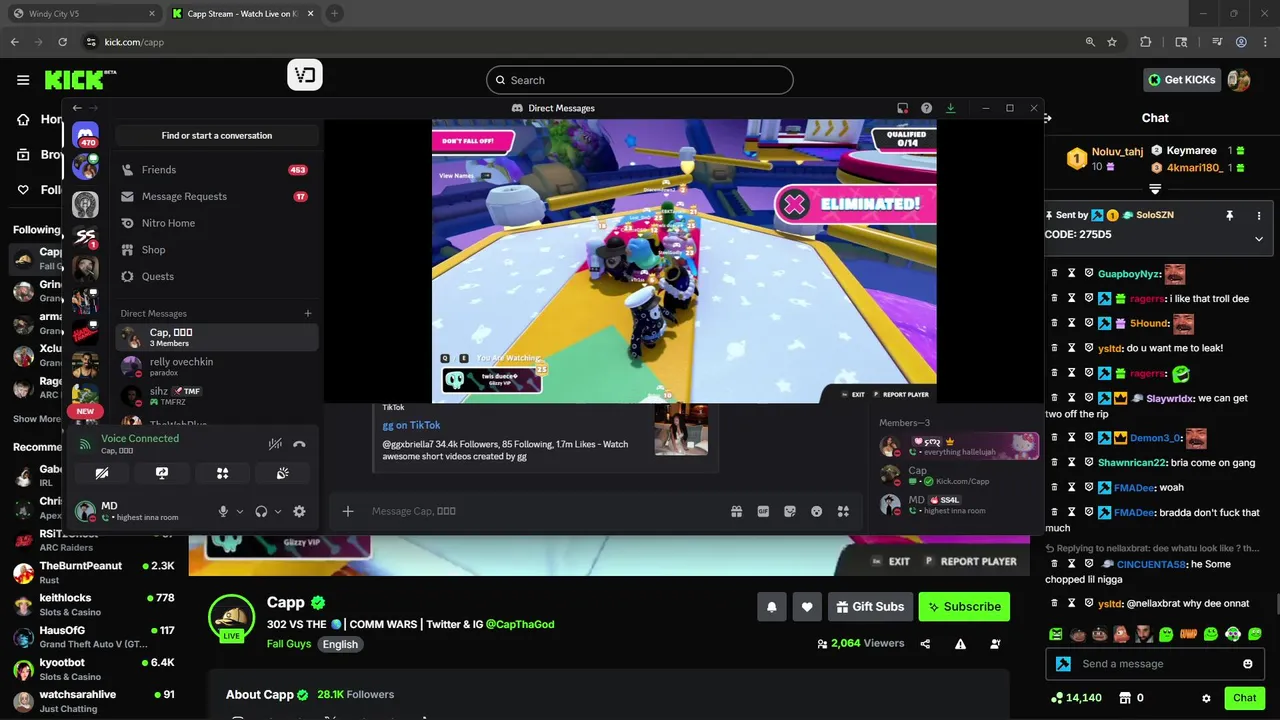Viewport: 1280px width, 720px height.
Task: Disconnect from the voice call
Action: tap(299, 444)
